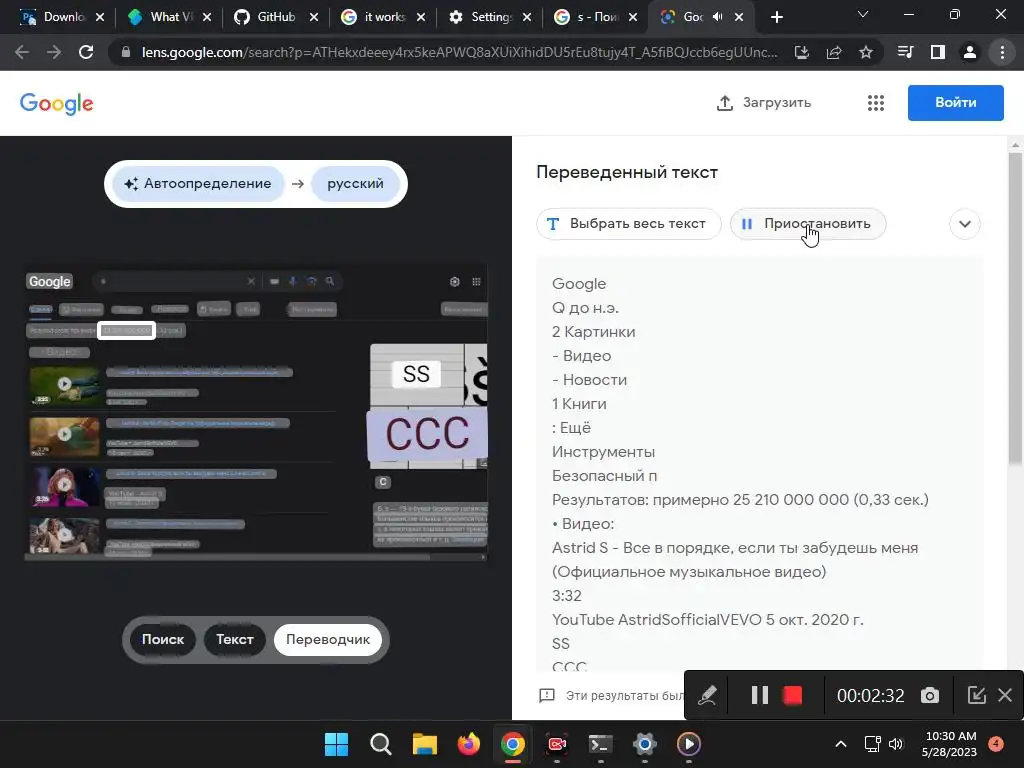Choose target language русский chip
This screenshot has height=768, width=1024.
[355, 184]
